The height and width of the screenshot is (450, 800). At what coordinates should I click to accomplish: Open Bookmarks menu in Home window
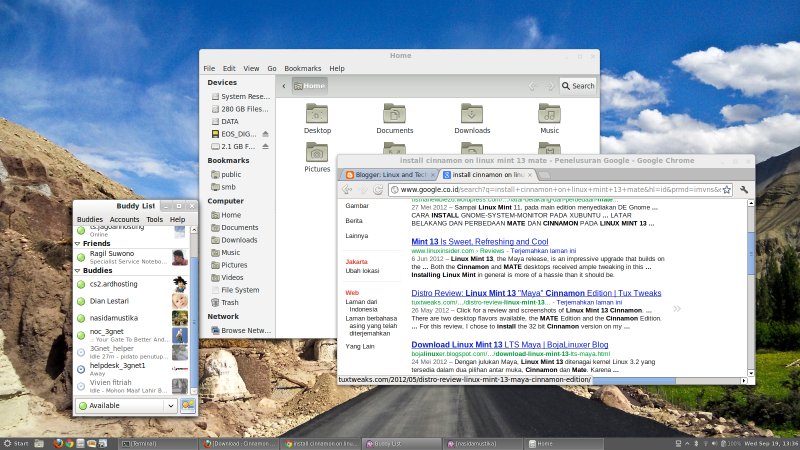pyautogui.click(x=303, y=68)
